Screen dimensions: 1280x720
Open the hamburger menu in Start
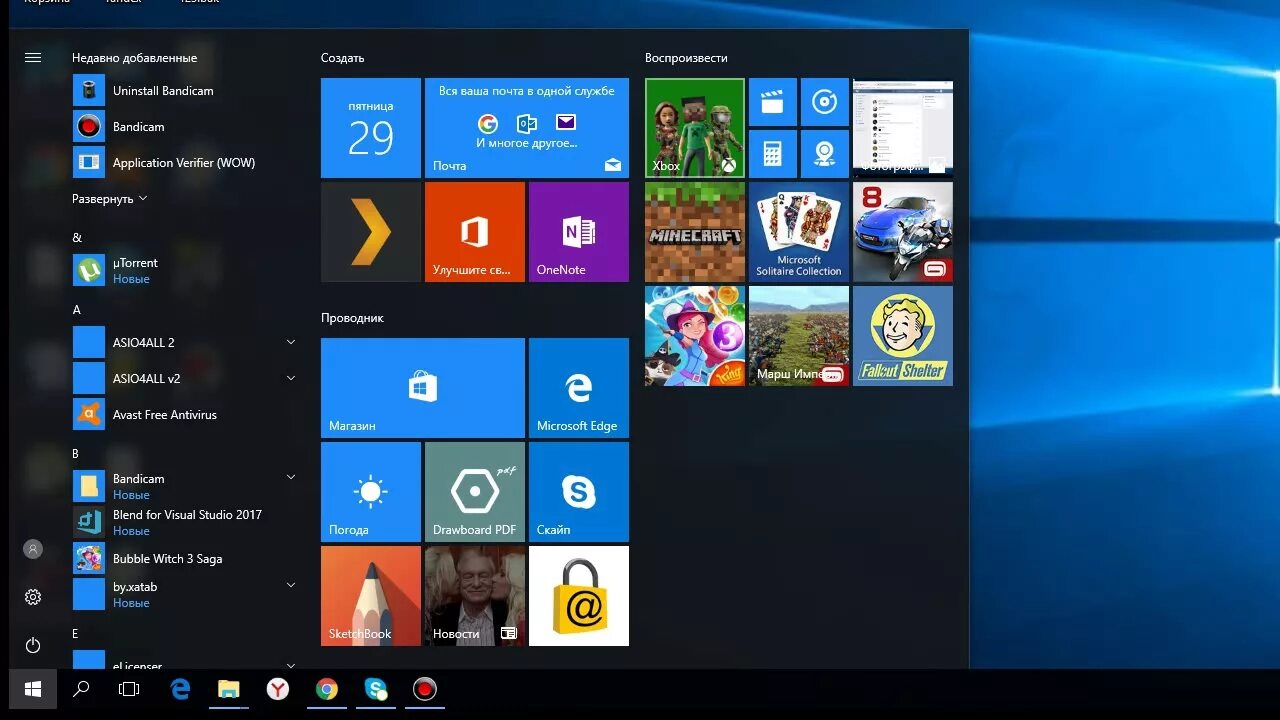(x=33, y=58)
